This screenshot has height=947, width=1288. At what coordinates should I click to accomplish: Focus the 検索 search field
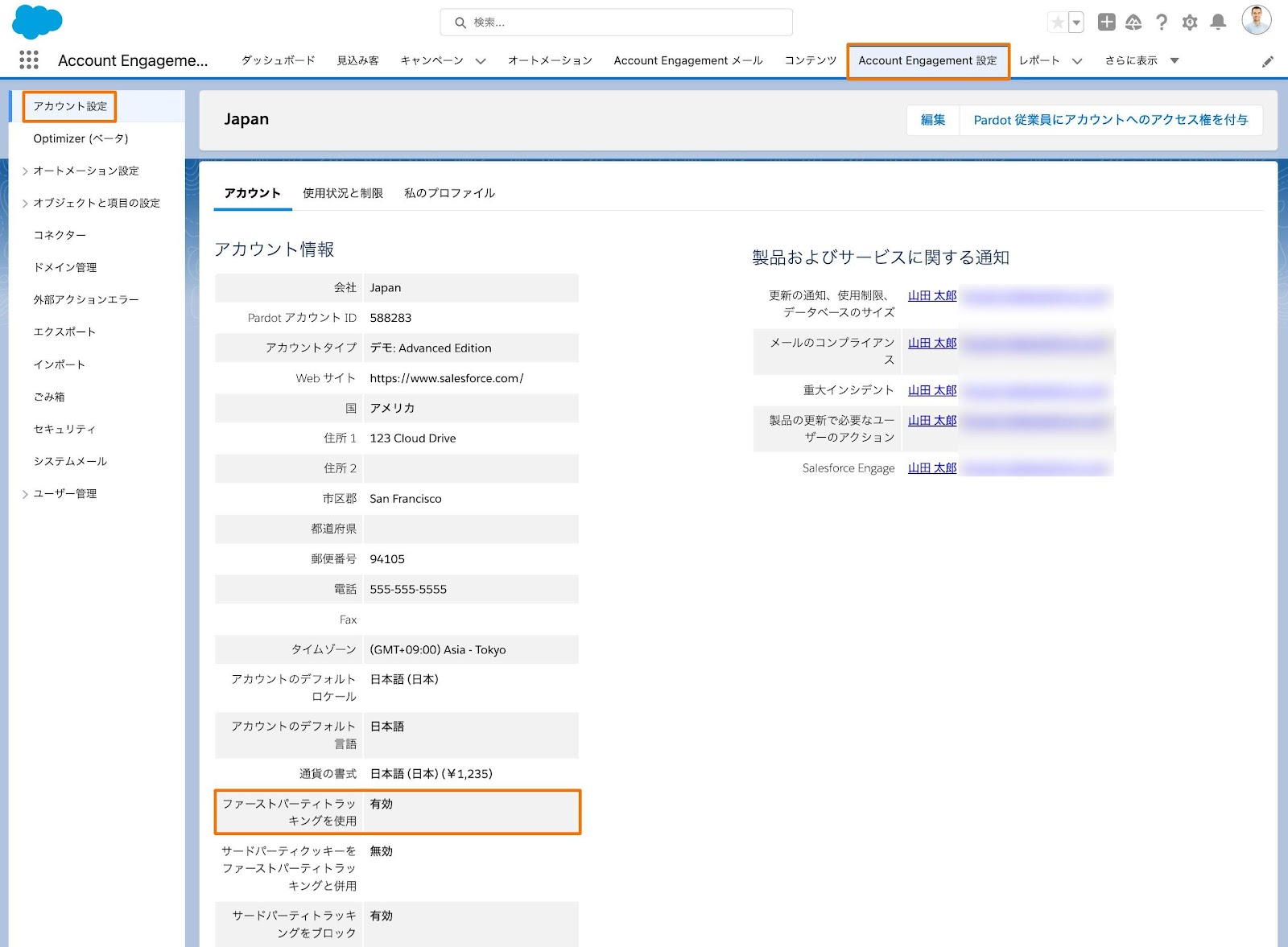click(616, 23)
